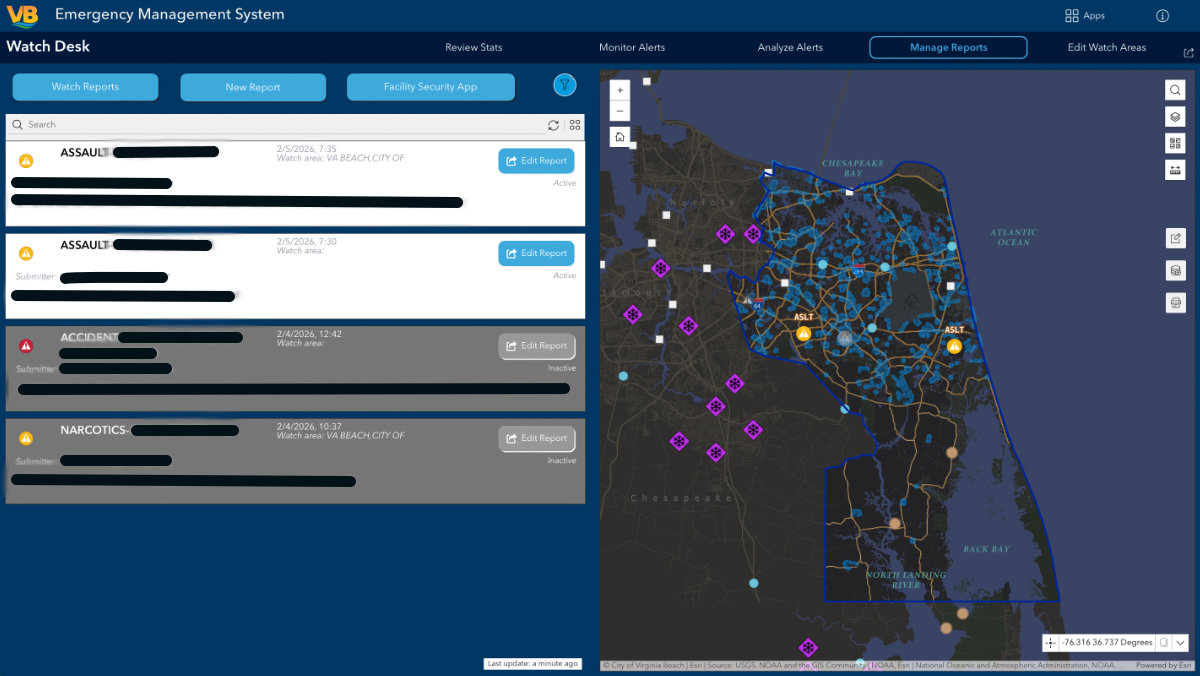Screen dimensions: 1200x676
Task: Click the edit icon on the map sidebar
Action: (1175, 238)
